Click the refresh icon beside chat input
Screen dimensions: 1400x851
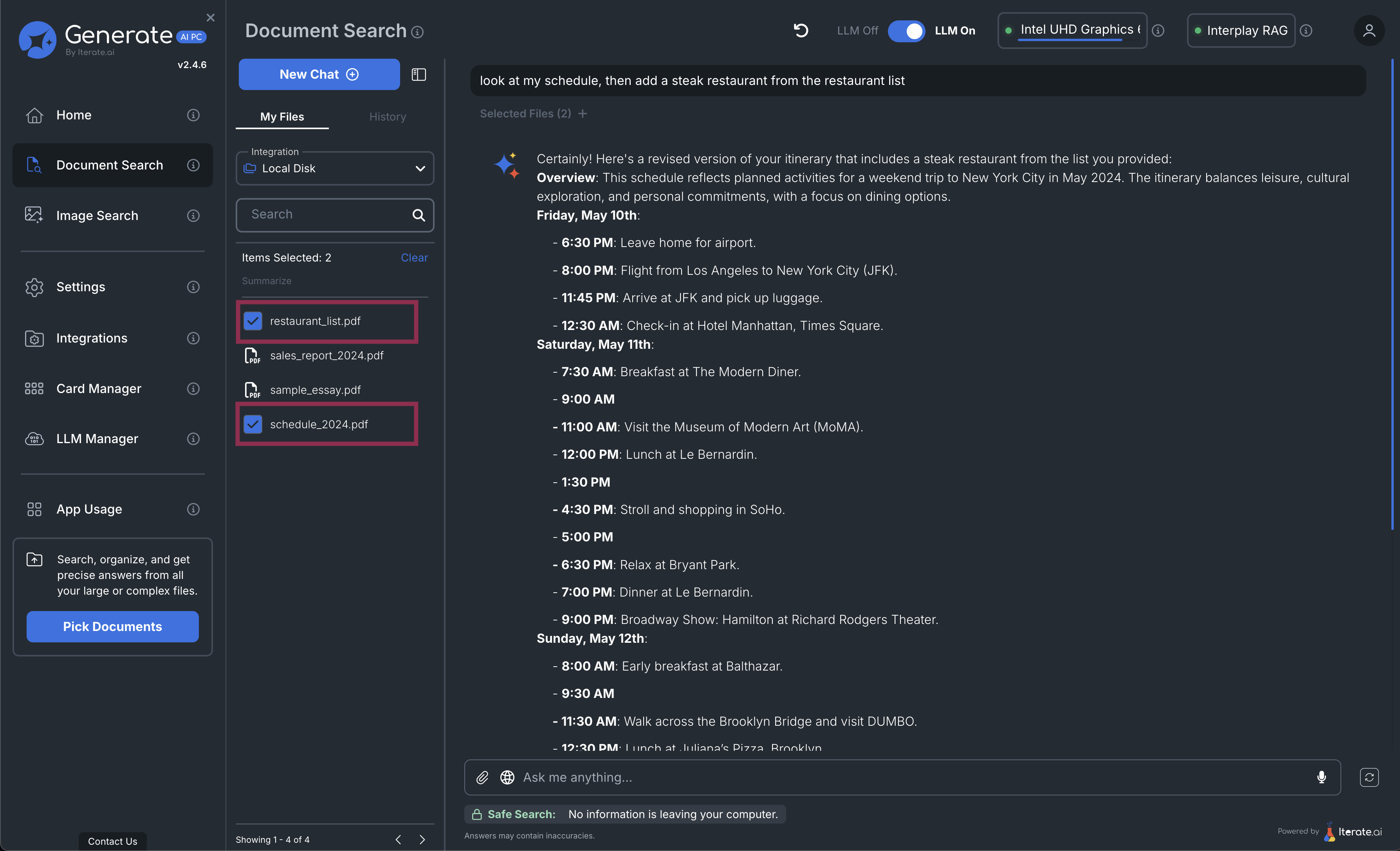click(1369, 778)
